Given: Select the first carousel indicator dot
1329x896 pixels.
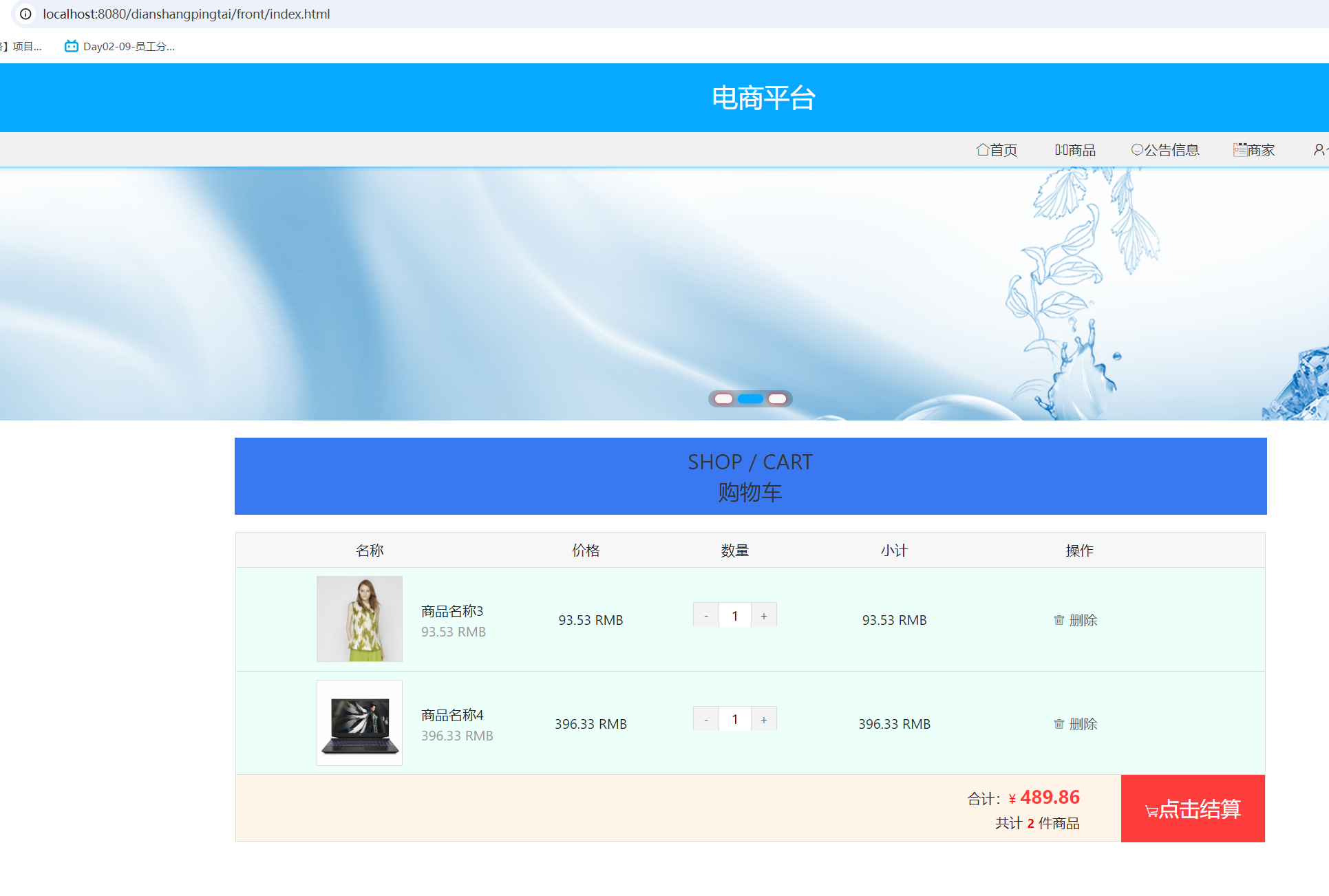Looking at the screenshot, I should point(723,399).
